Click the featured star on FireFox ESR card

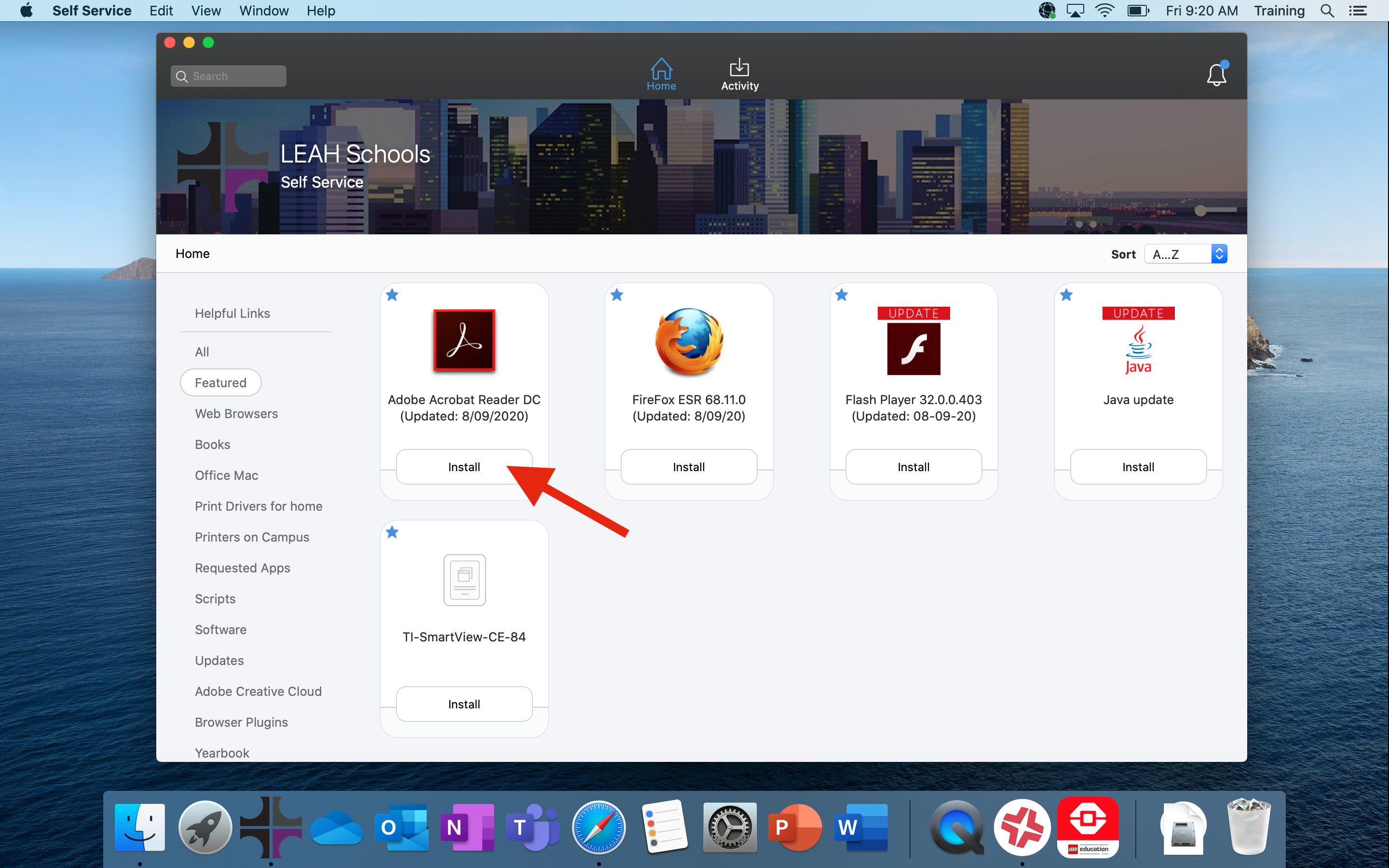[617, 295]
